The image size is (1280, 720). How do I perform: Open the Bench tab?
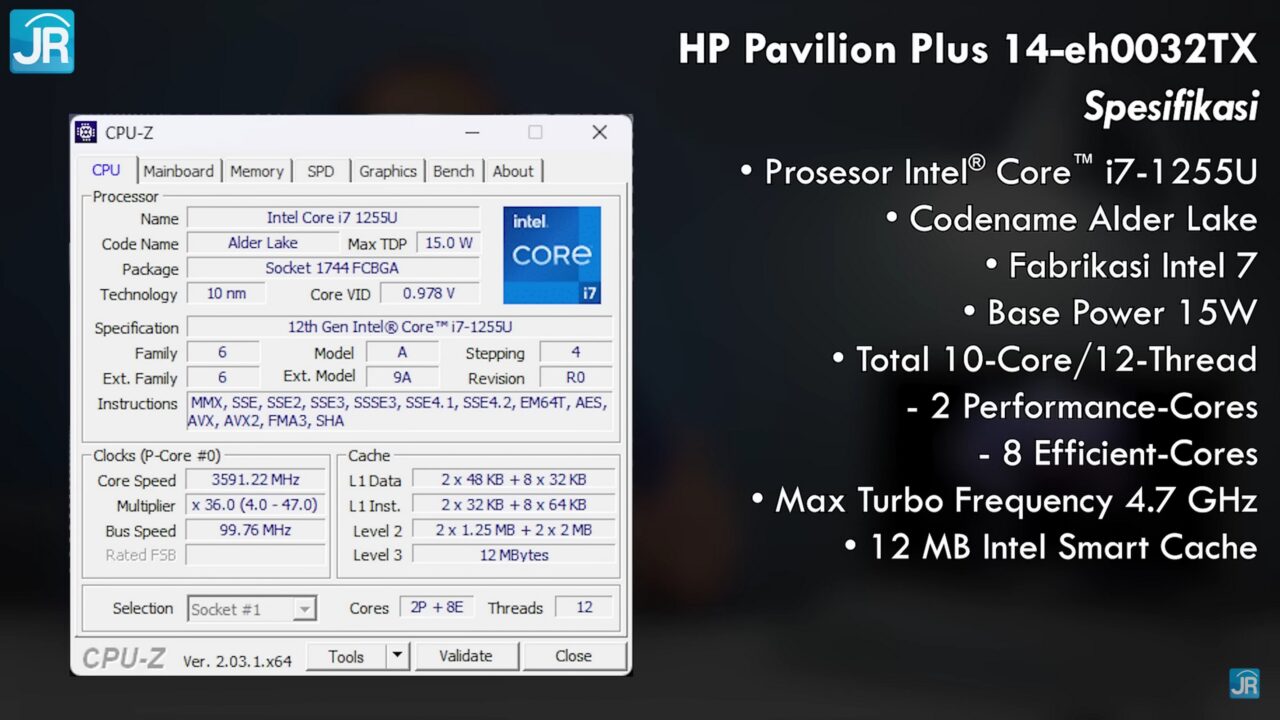453,171
